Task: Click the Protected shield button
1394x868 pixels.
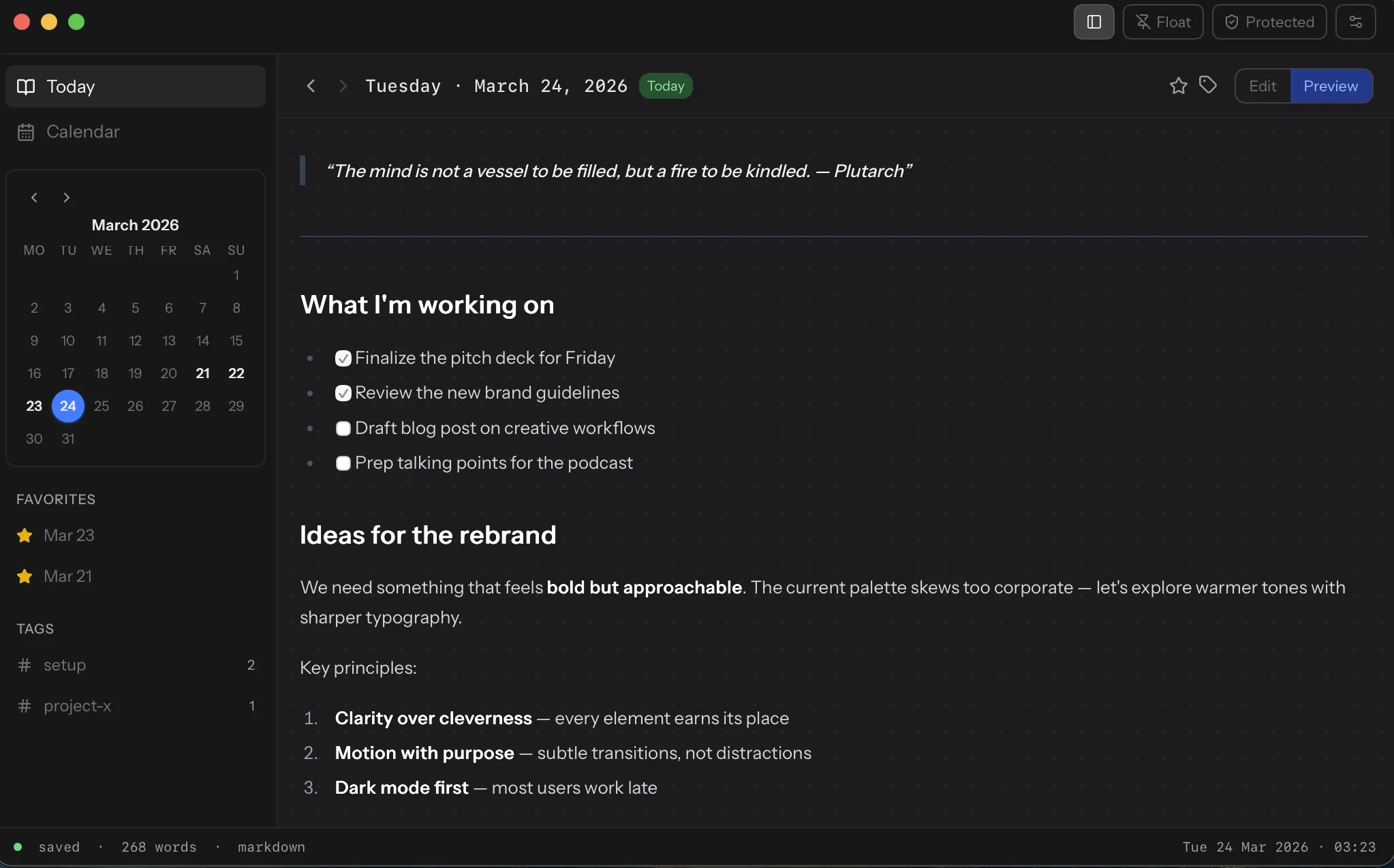Action: [x=1269, y=22]
